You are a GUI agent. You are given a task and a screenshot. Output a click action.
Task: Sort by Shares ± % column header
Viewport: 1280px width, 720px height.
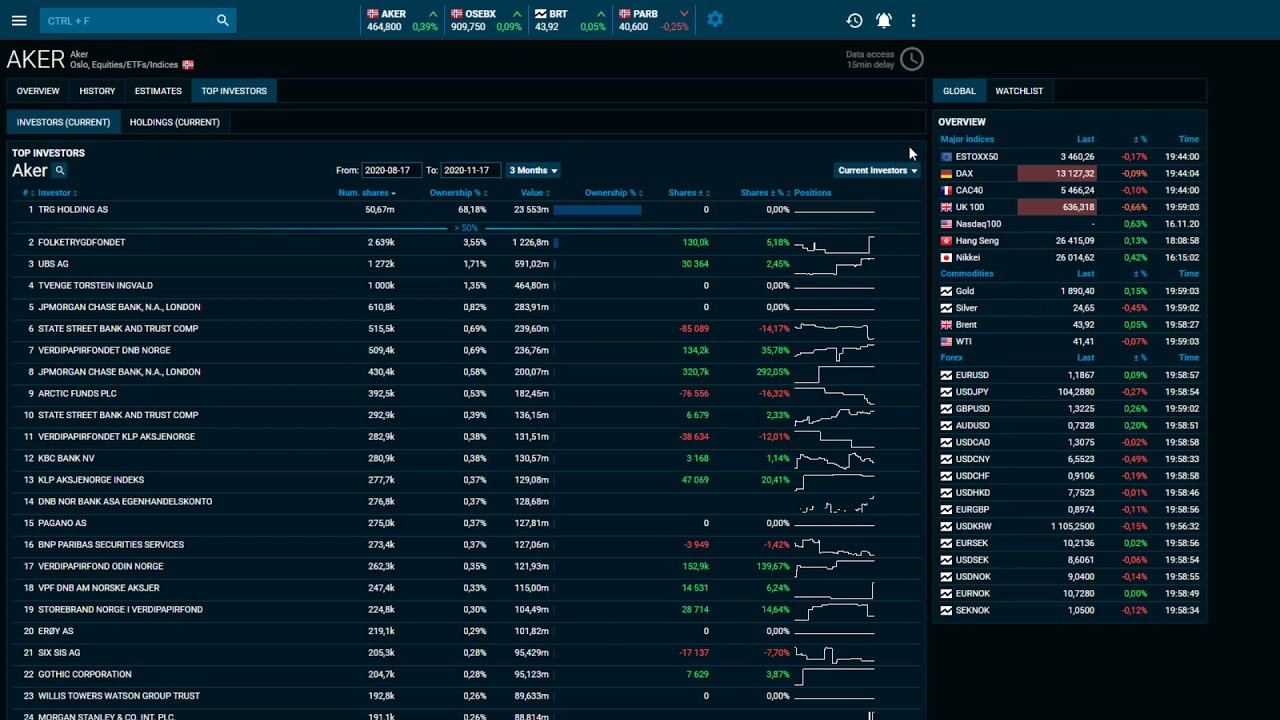(x=765, y=193)
